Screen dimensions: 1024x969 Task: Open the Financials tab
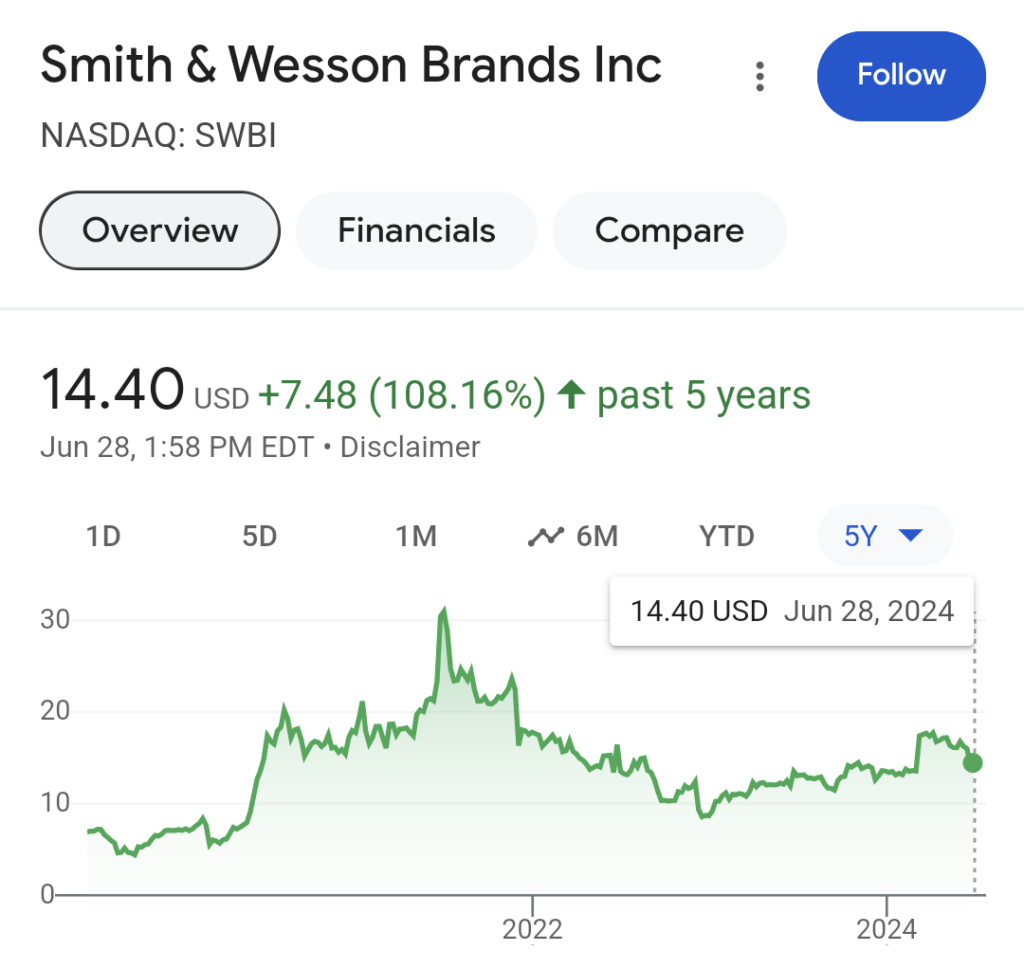coord(416,230)
